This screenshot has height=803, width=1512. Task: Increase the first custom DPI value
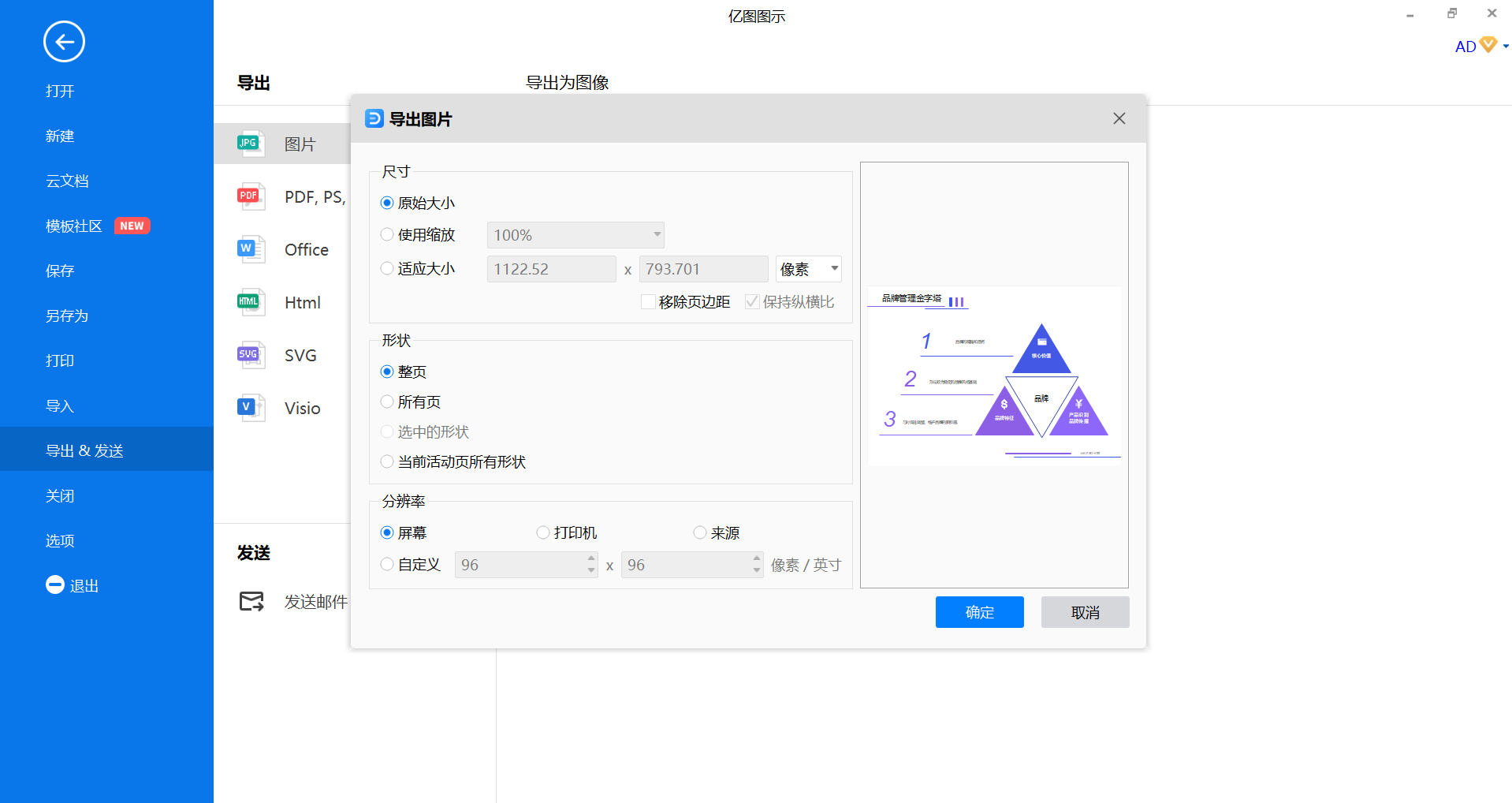(x=591, y=558)
